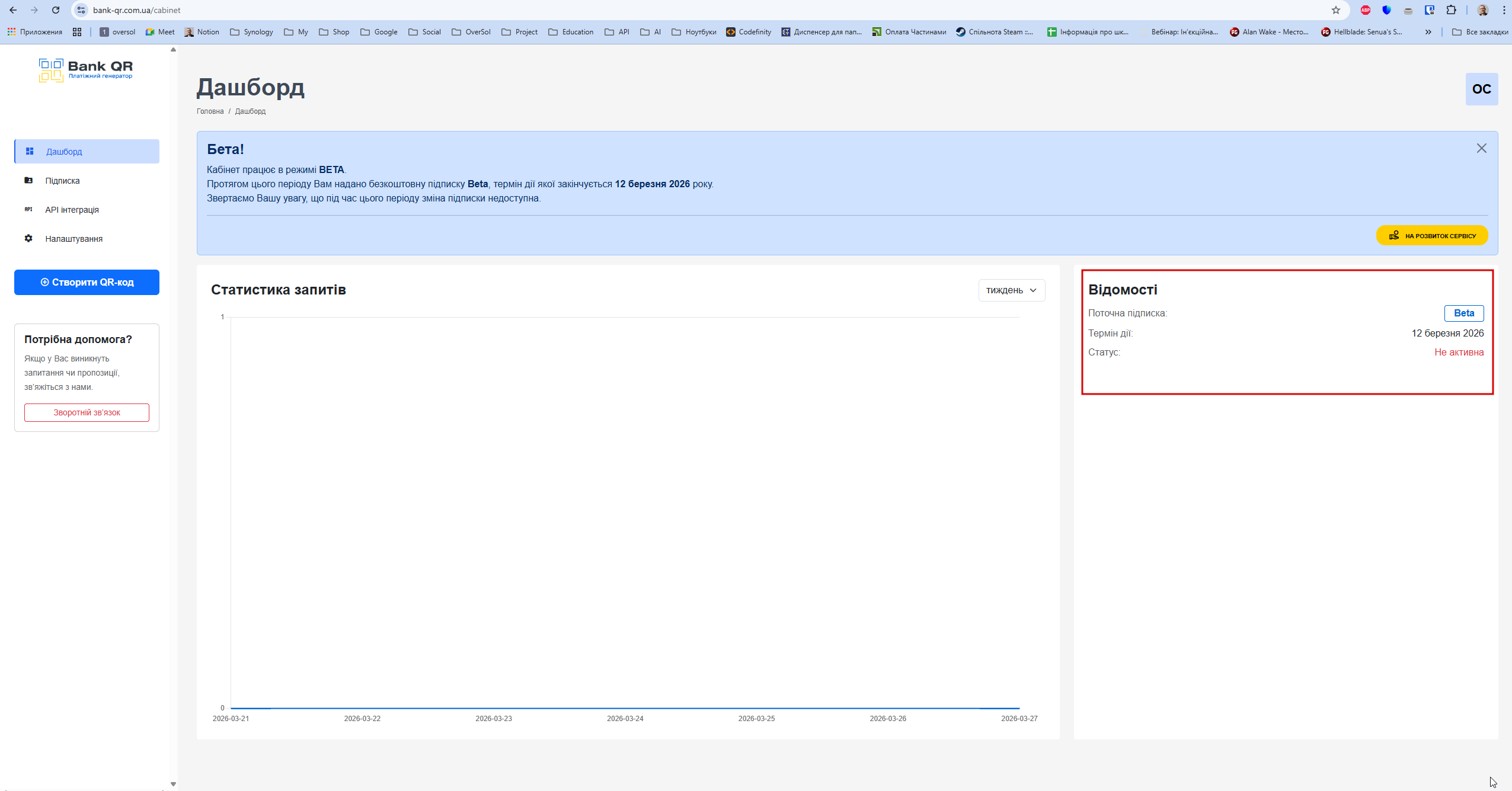Open the OC user avatar menu
This screenshot has width=1512, height=791.
[x=1481, y=89]
